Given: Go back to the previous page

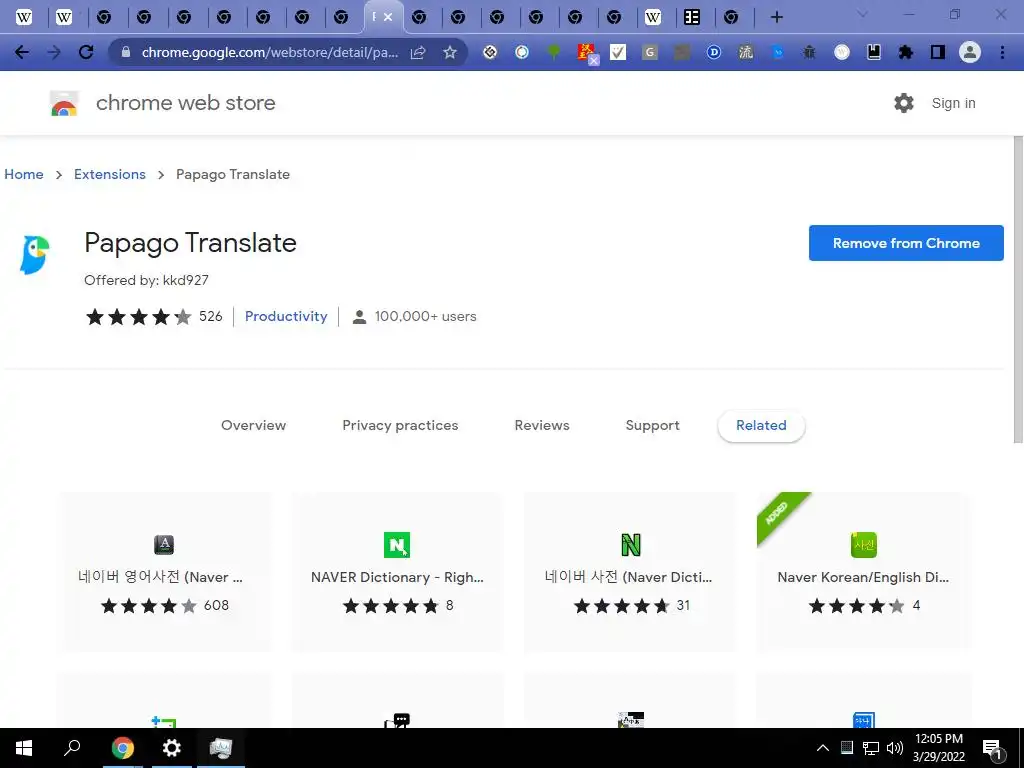Looking at the screenshot, I should click(22, 52).
